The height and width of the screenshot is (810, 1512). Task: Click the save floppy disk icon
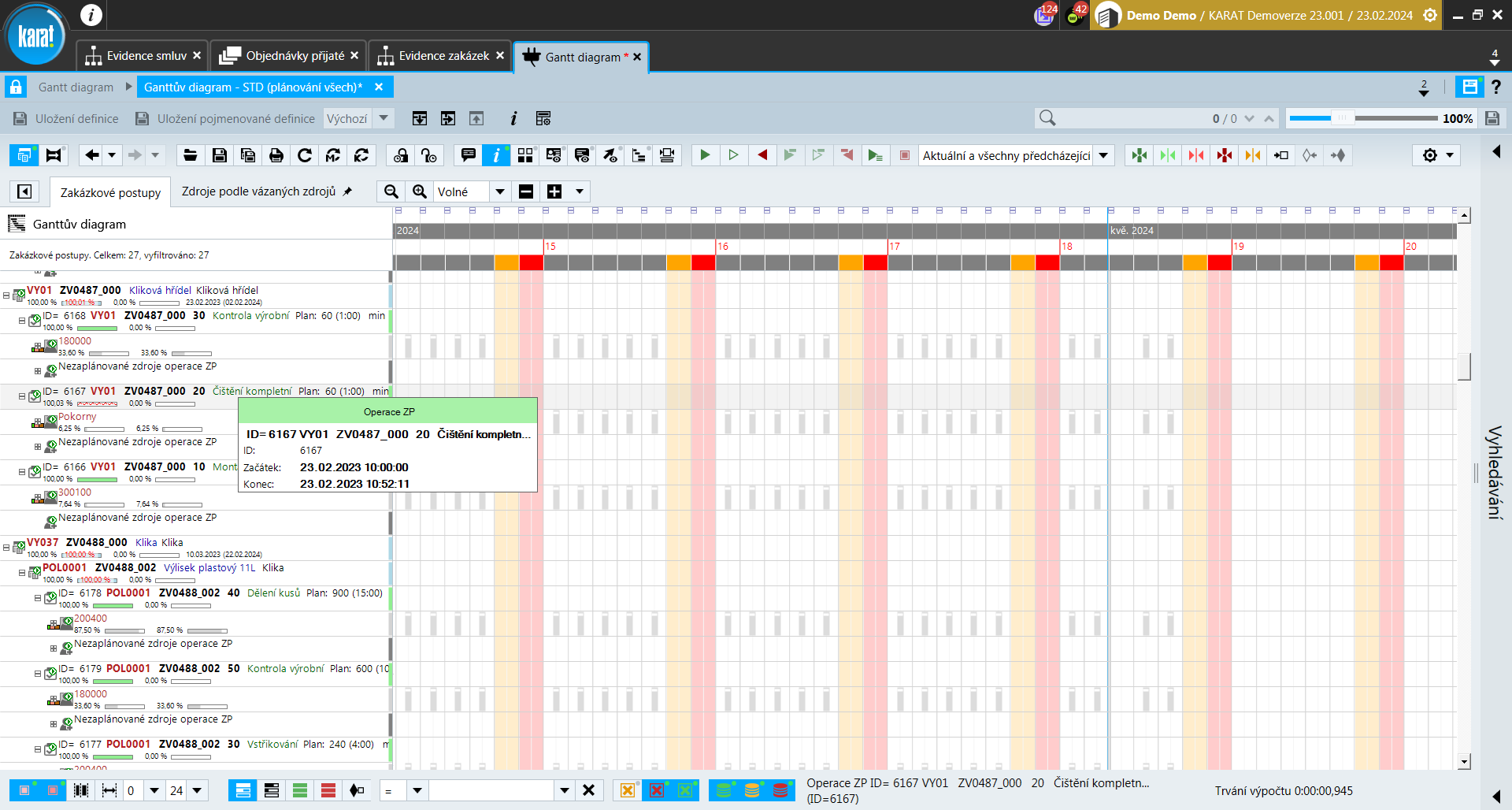[219, 156]
